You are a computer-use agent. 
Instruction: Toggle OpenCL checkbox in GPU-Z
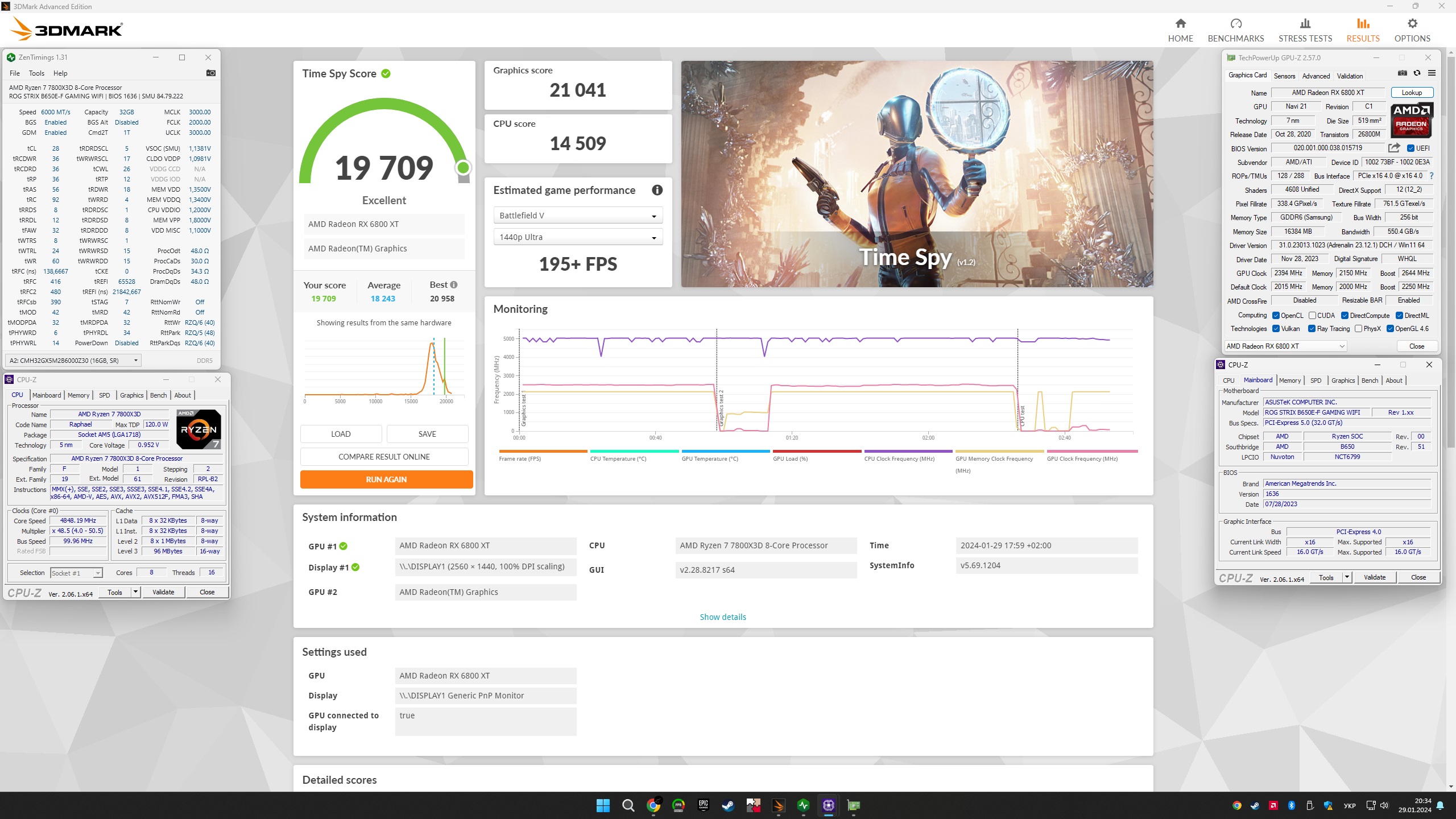(1276, 316)
